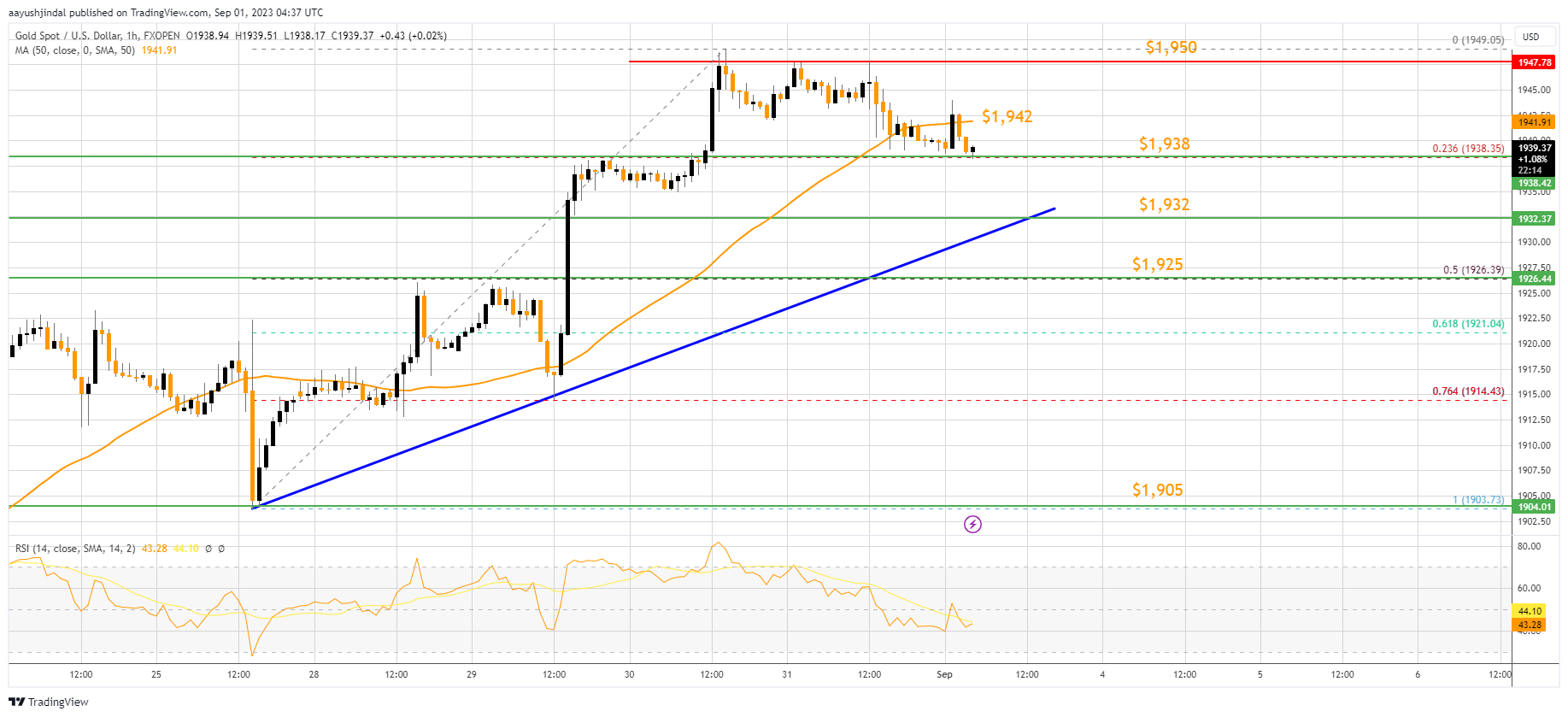Image resolution: width=1568 pixels, height=717 pixels.
Task: Click the 28 date label on the time axis
Action: [314, 674]
